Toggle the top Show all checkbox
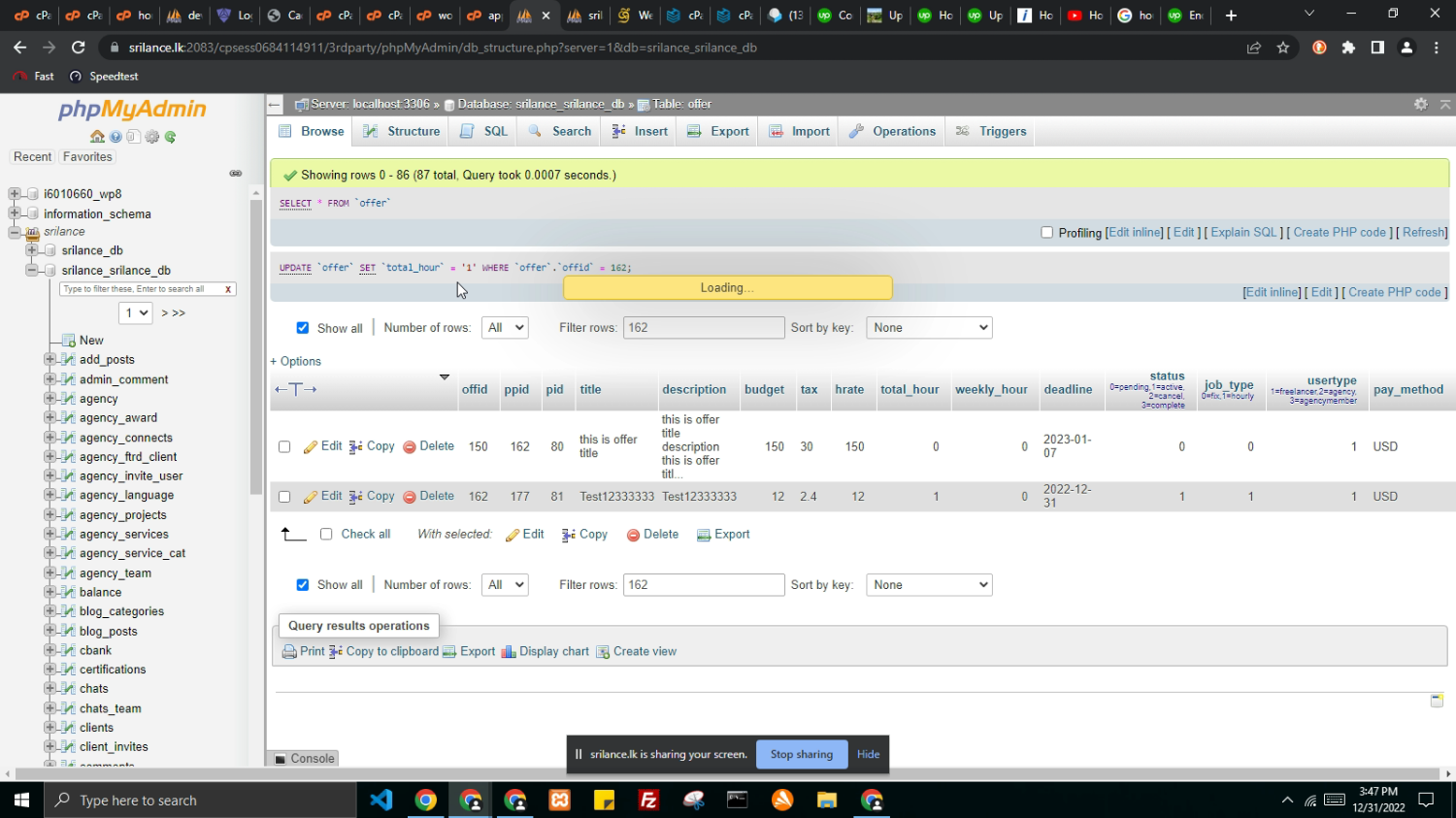 click(x=303, y=328)
